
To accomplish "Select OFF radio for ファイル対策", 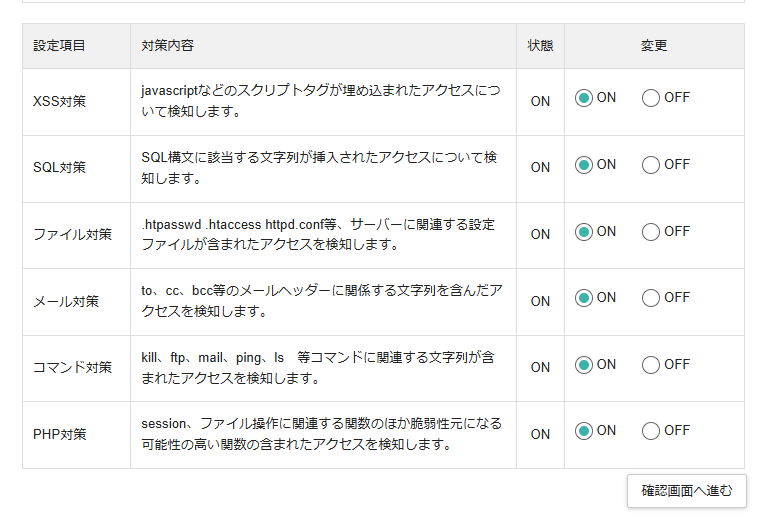I will (x=651, y=231).
